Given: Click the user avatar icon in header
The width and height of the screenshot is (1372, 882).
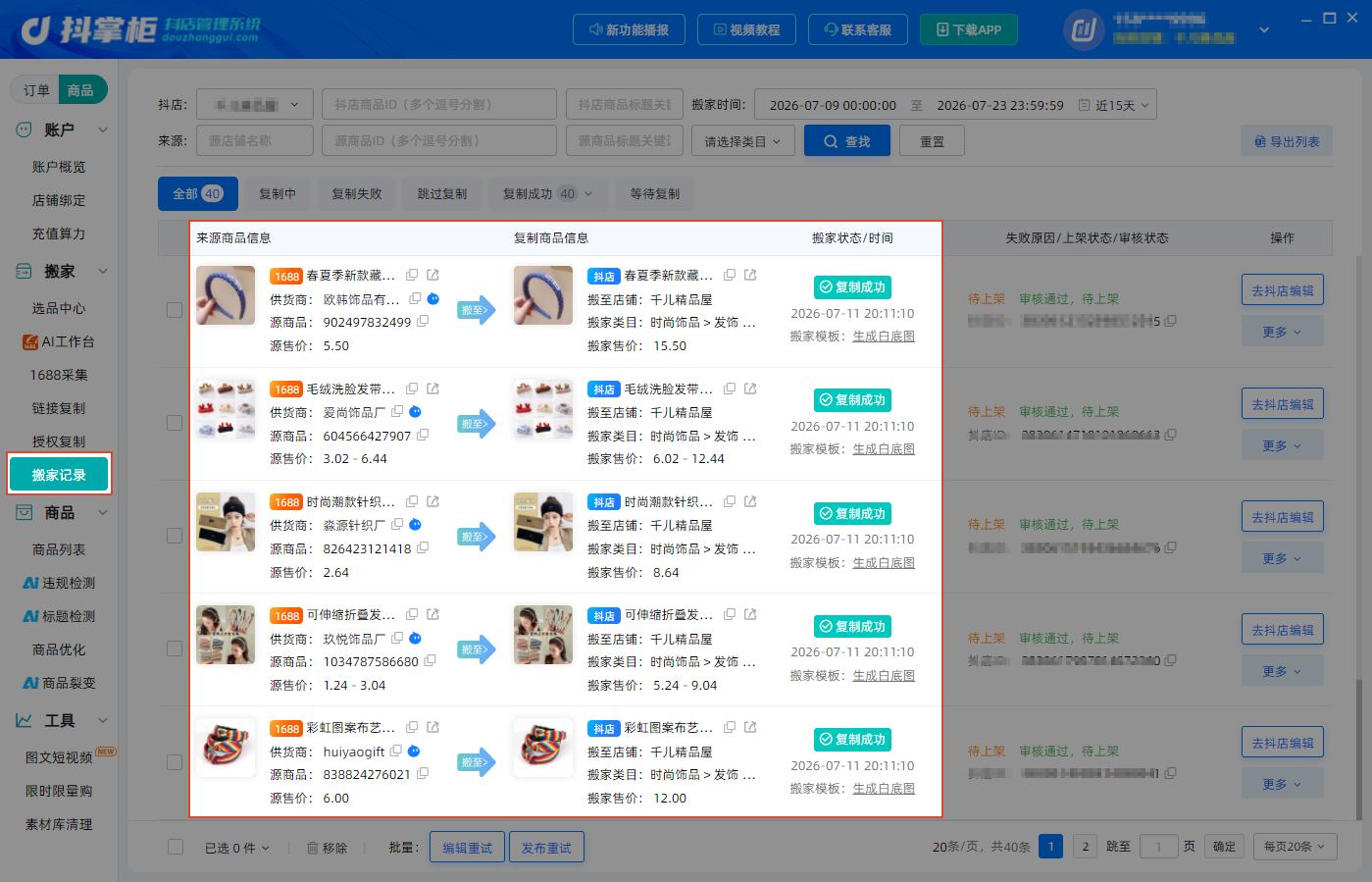Looking at the screenshot, I should tap(1084, 29).
